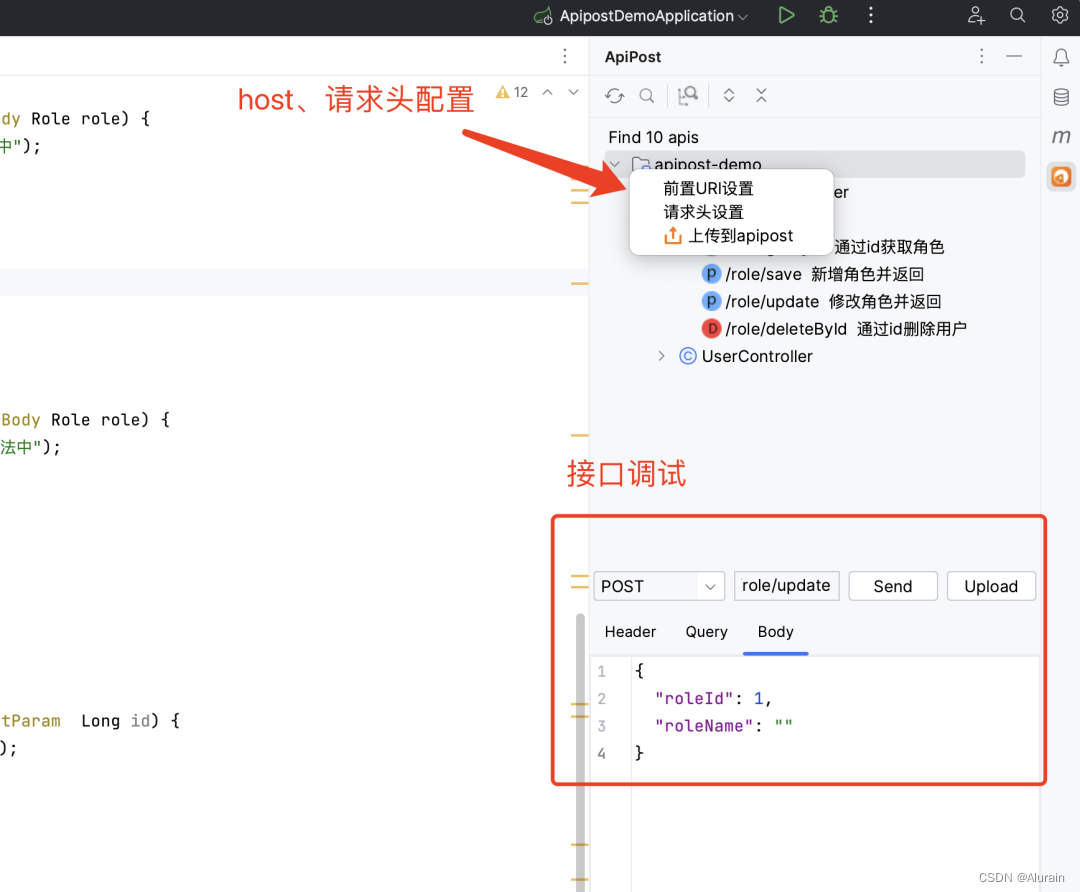1080x892 pixels.
Task: Click the Upload button
Action: click(x=991, y=585)
